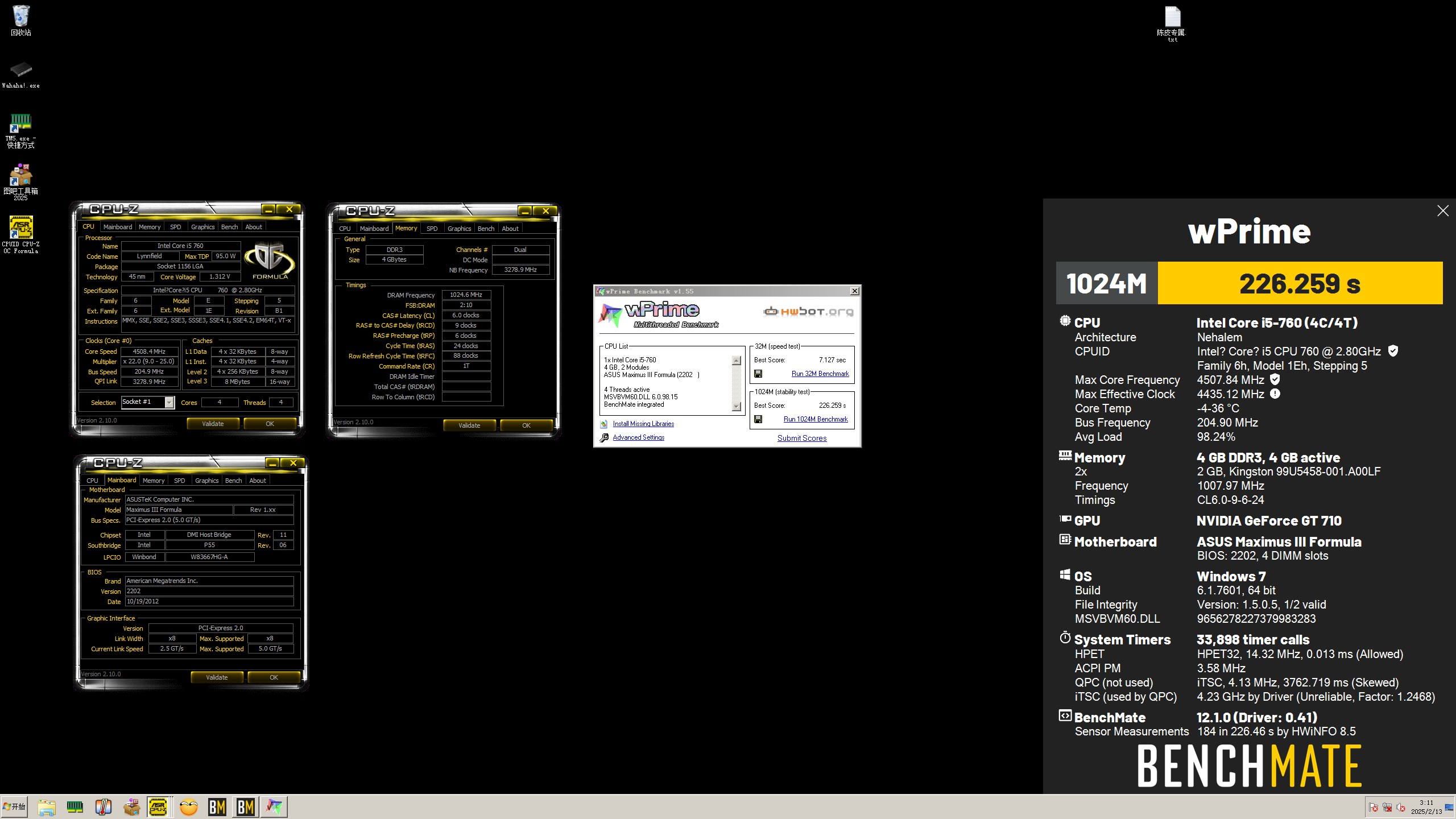Close the BenchMate wPrime result panel
The width and height of the screenshot is (1456, 819).
[1443, 211]
